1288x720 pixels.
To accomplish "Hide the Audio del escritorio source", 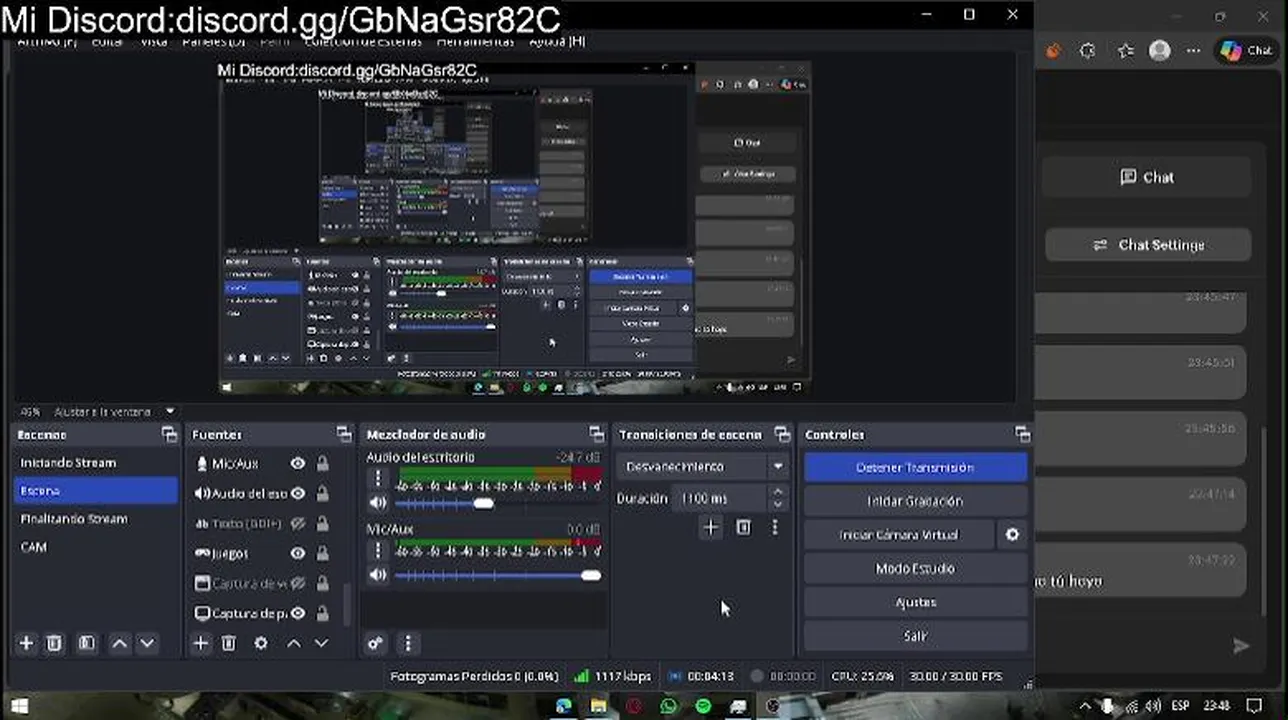I will click(x=298, y=493).
